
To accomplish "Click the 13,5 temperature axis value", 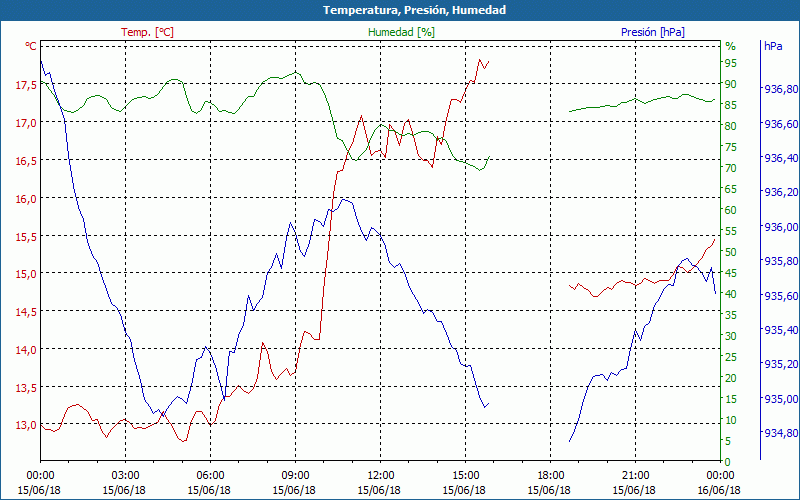I will point(26,387).
